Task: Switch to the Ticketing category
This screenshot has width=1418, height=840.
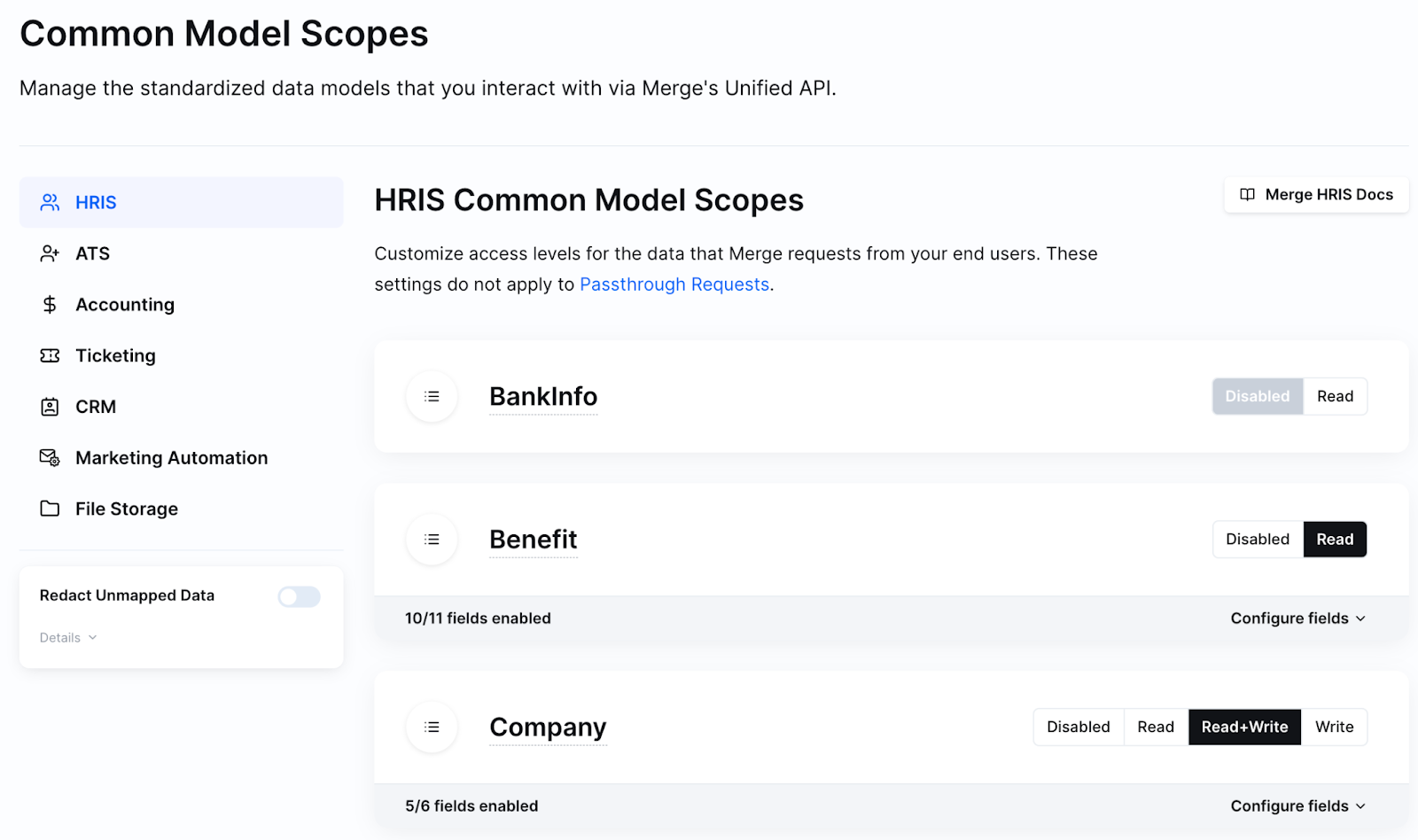Action: click(x=115, y=355)
